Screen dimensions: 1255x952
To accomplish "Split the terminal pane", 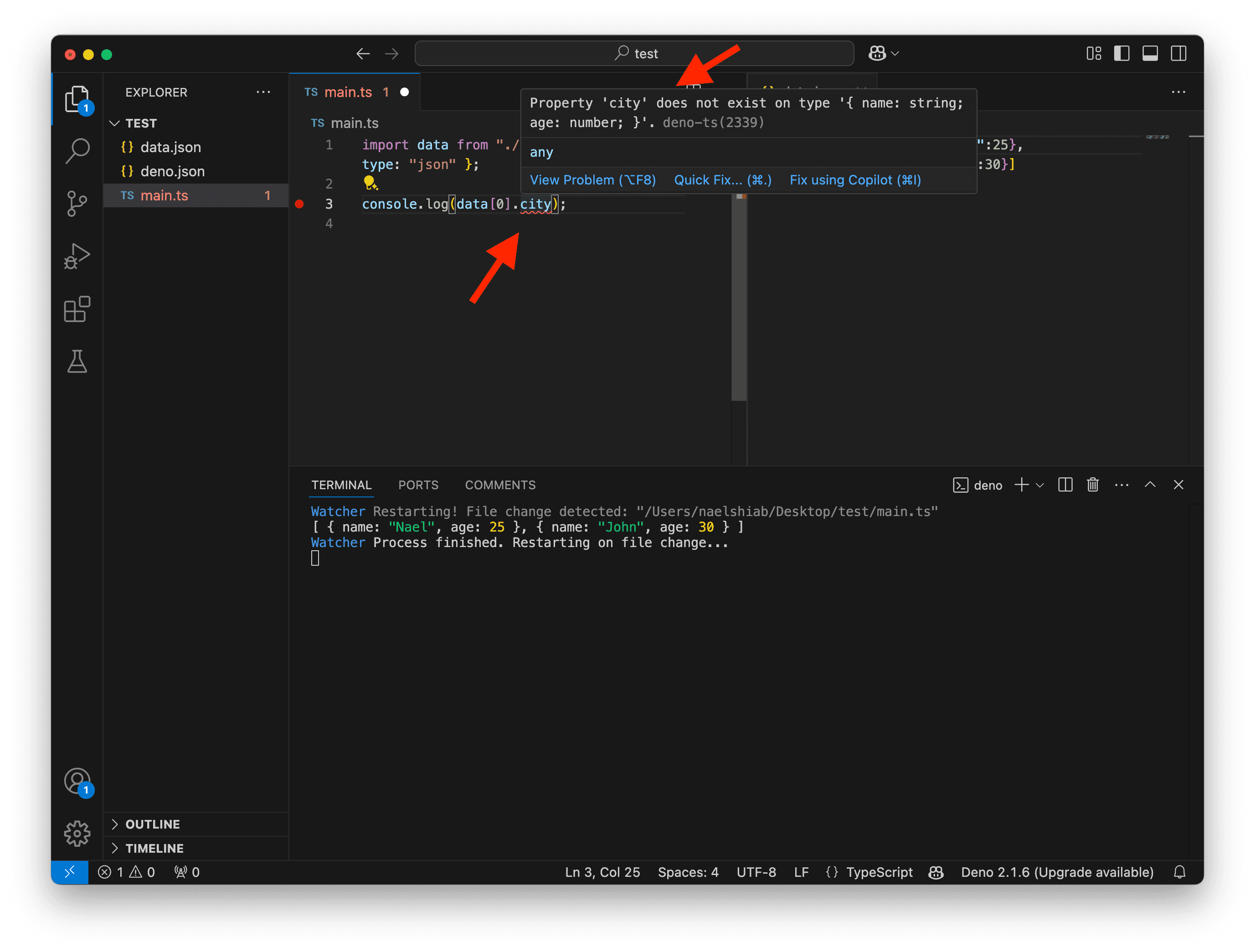I will [1065, 485].
